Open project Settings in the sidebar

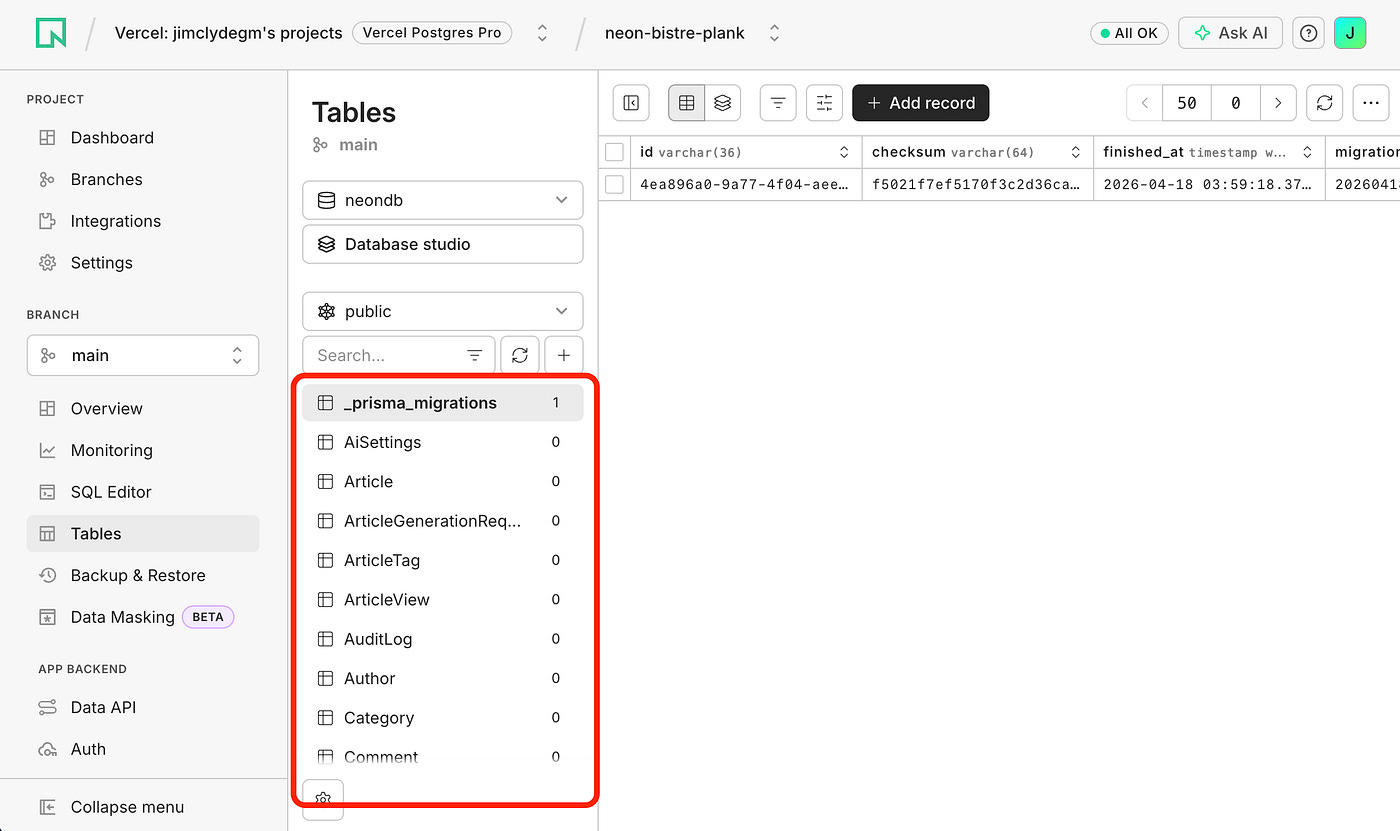point(143,263)
